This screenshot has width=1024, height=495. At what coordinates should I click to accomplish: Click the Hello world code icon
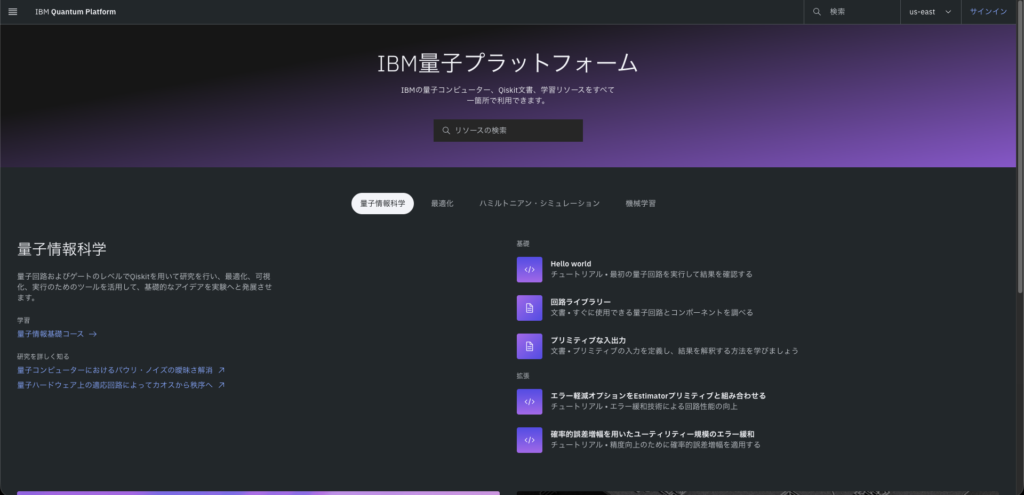pos(529,269)
